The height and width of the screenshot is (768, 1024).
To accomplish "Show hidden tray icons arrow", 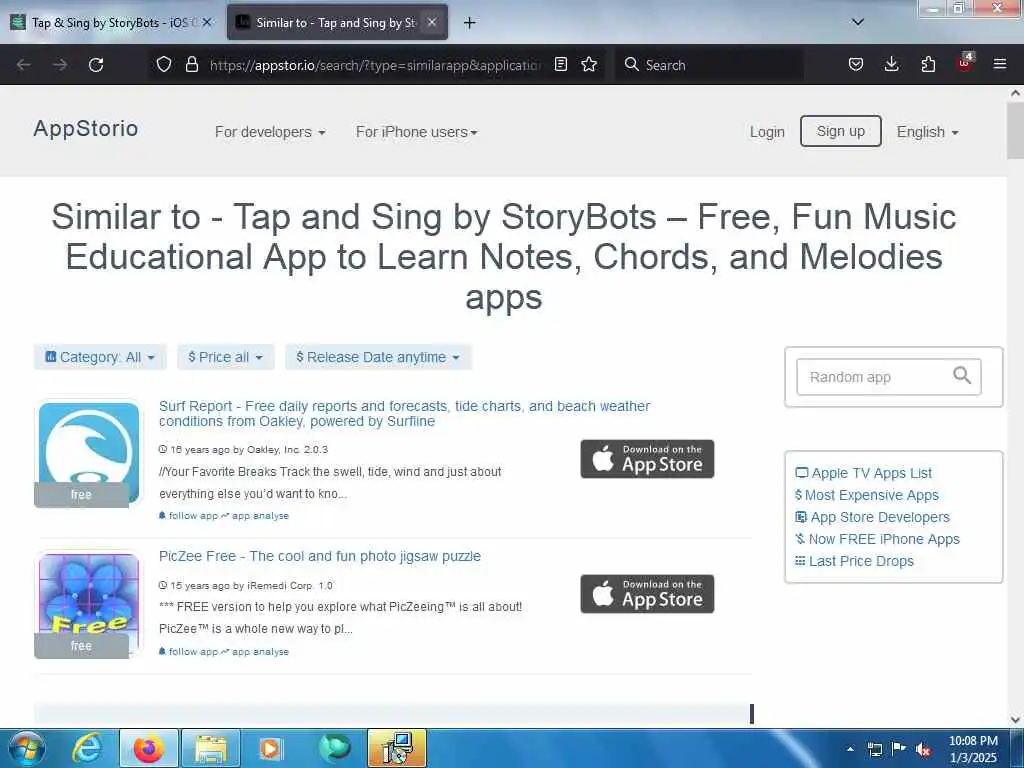I will (x=850, y=749).
